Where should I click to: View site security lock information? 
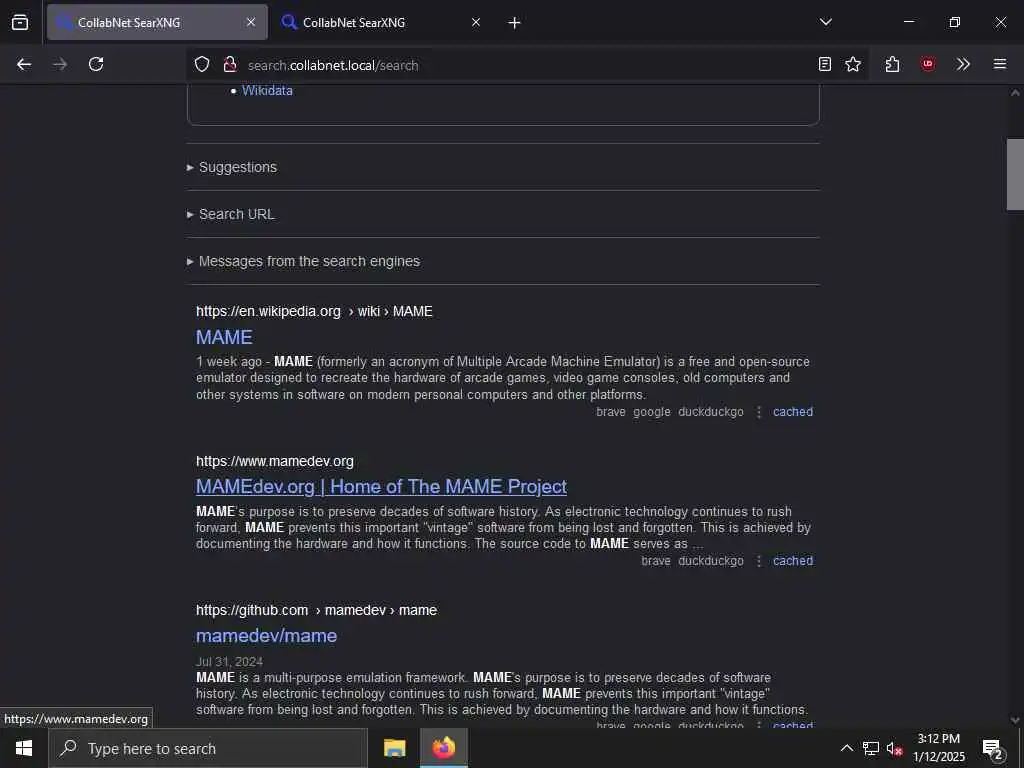229,64
